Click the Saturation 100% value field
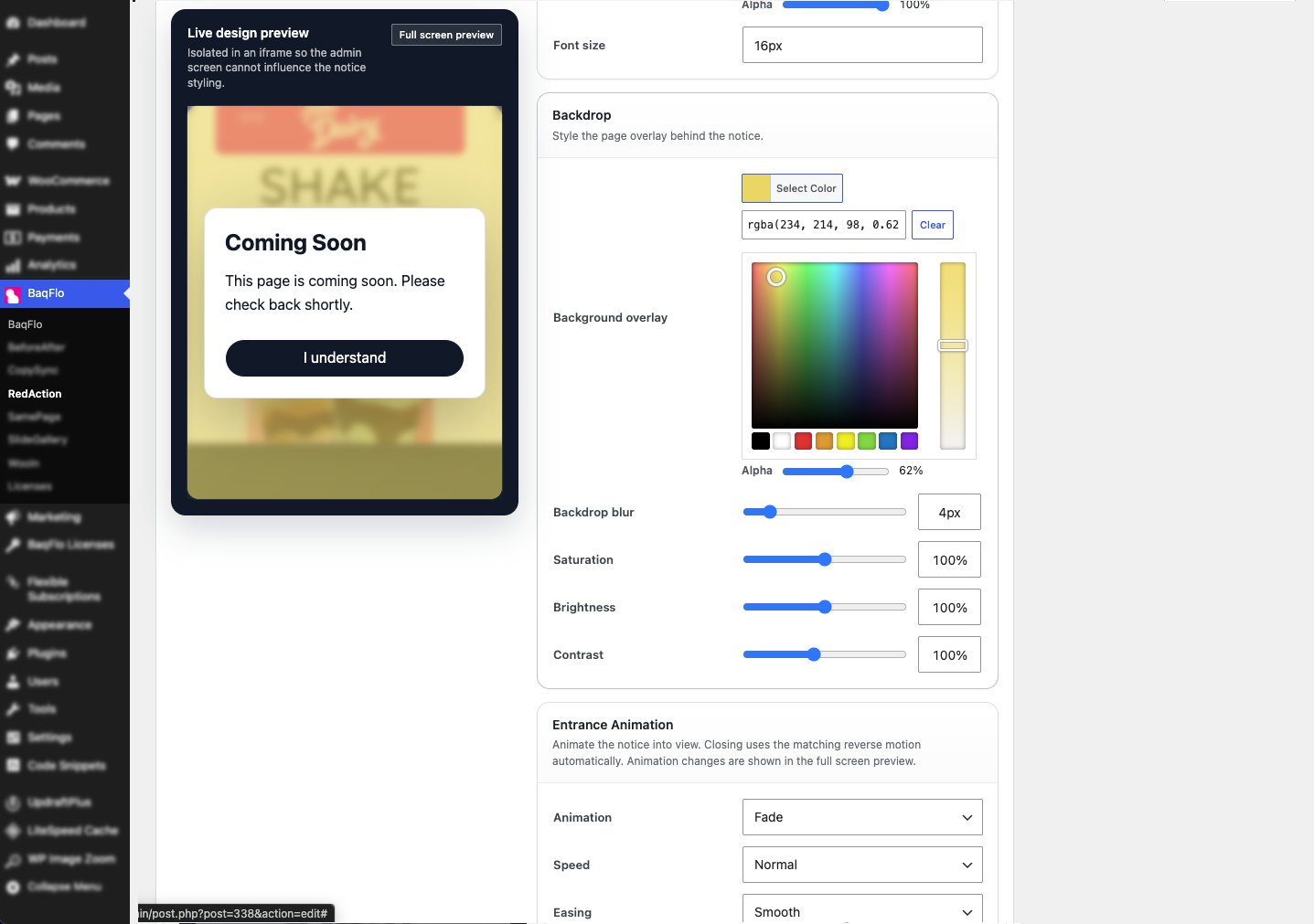 pyautogui.click(x=949, y=560)
